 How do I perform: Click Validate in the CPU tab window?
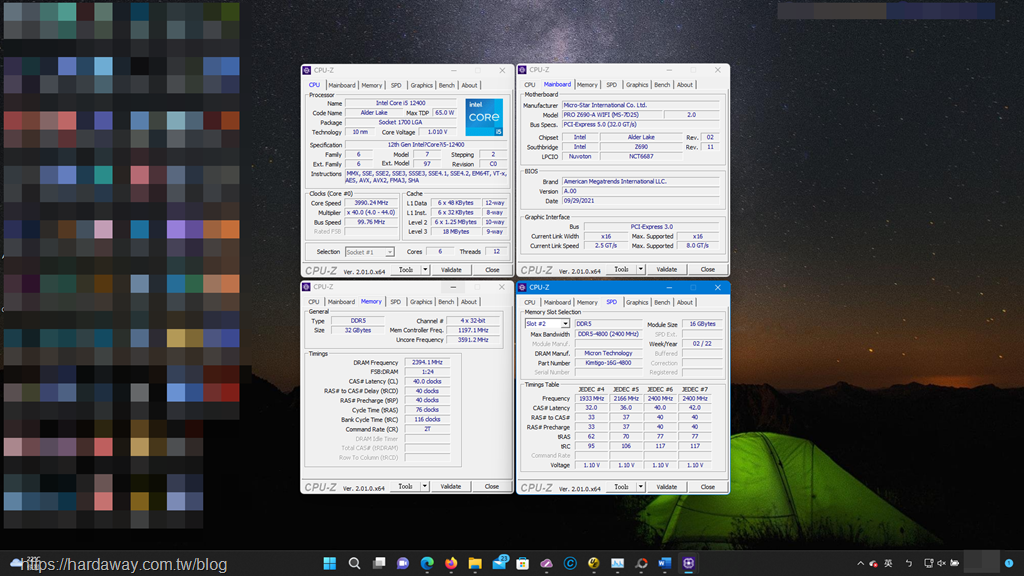tap(451, 270)
